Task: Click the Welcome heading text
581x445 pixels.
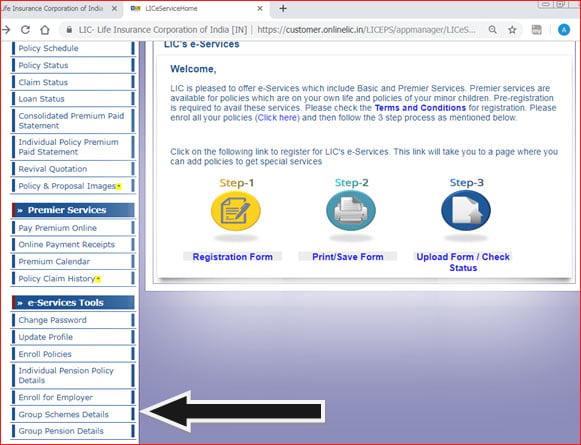Action: point(193,69)
